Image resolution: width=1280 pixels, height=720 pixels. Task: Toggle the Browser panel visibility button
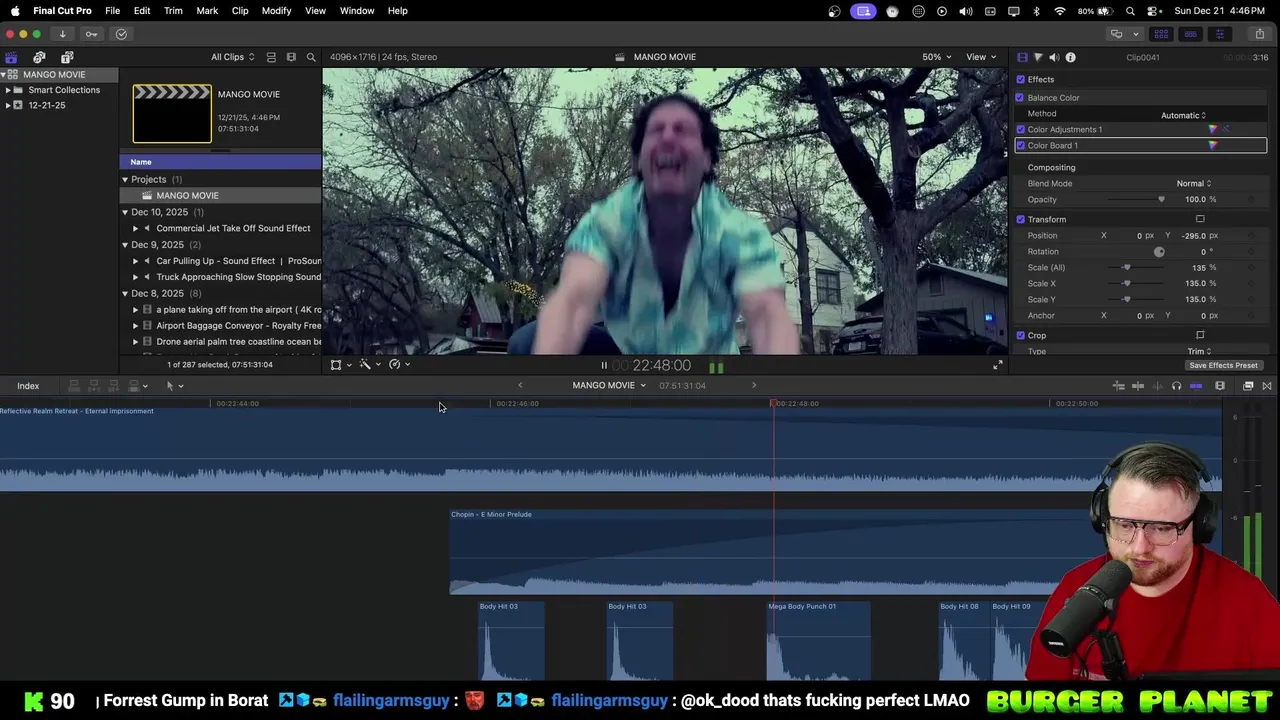1161,34
